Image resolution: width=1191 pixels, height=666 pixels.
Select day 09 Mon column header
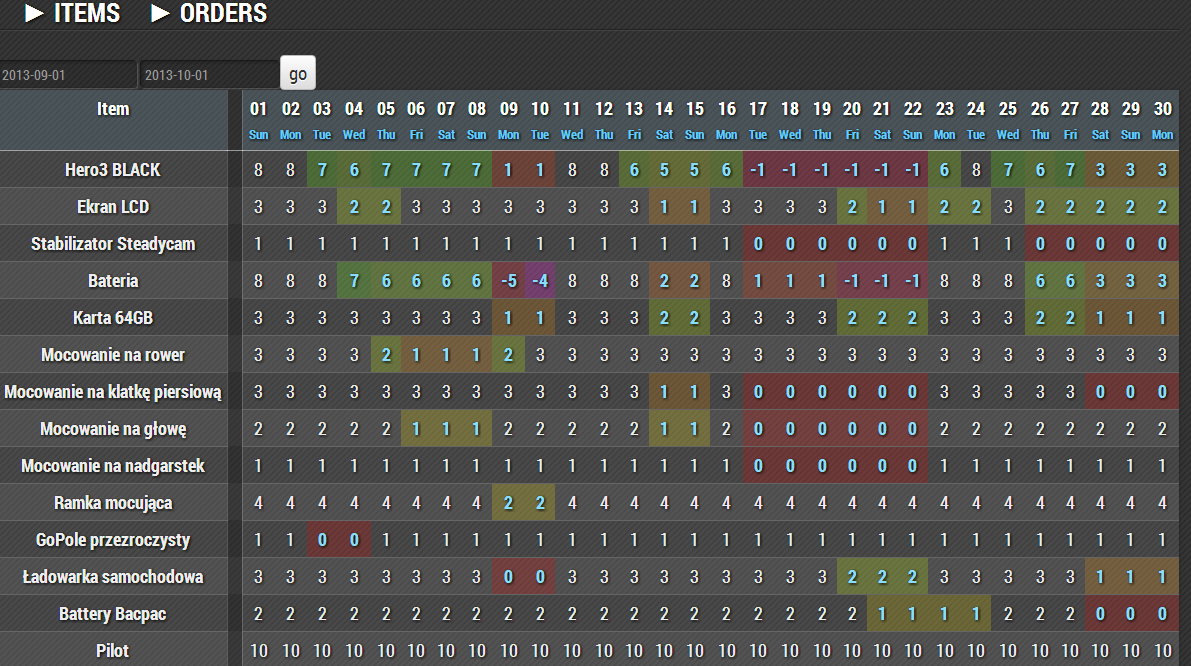pyautogui.click(x=508, y=120)
